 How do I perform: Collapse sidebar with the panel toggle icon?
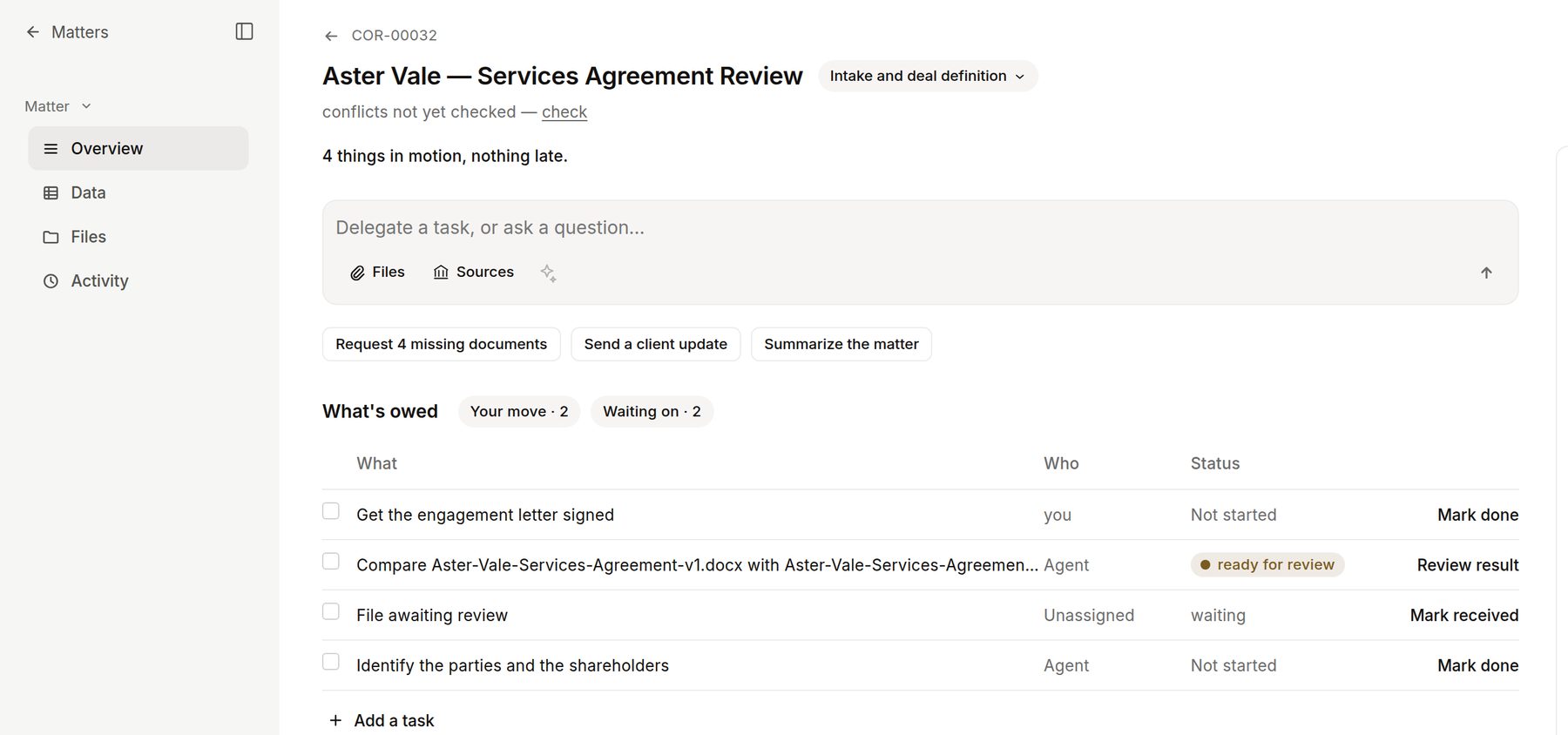245,31
